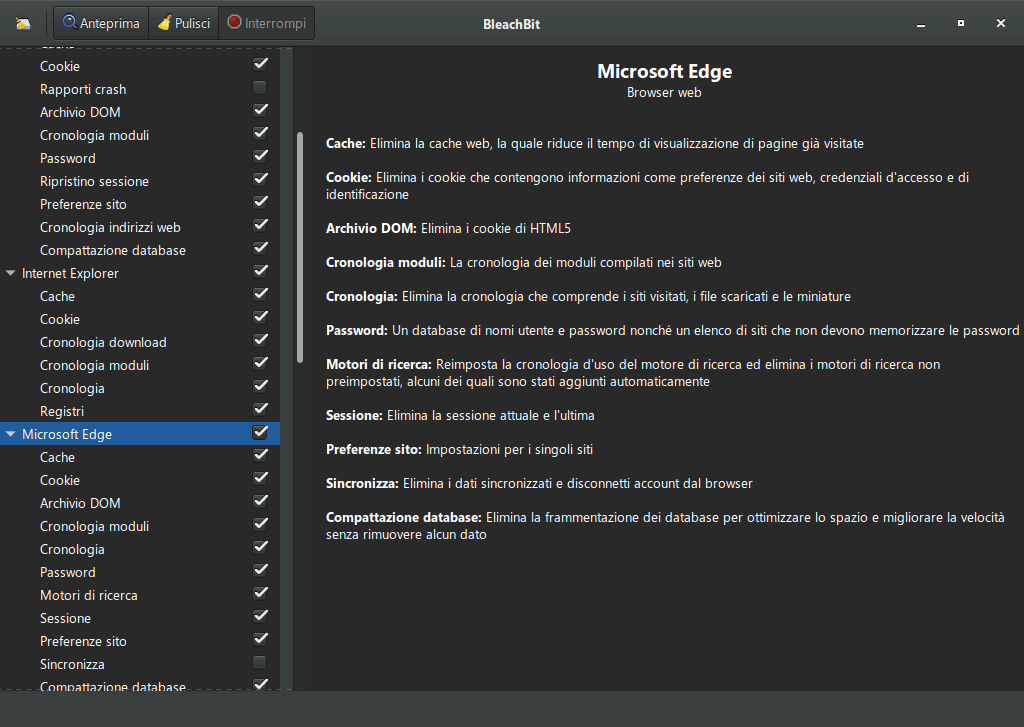
Task: Select Cronologia row under Internet Explorer
Action: click(140, 388)
